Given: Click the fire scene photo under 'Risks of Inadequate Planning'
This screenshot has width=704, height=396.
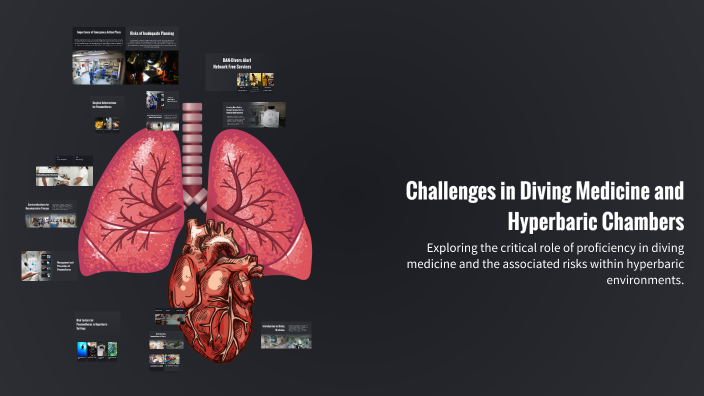Looking at the screenshot, I should pos(152,67).
